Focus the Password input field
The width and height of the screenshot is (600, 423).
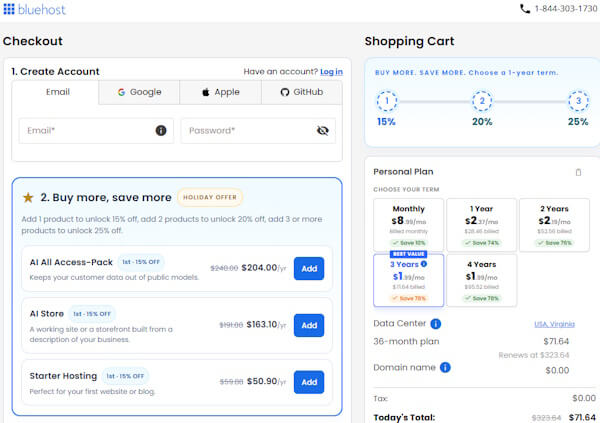point(258,131)
